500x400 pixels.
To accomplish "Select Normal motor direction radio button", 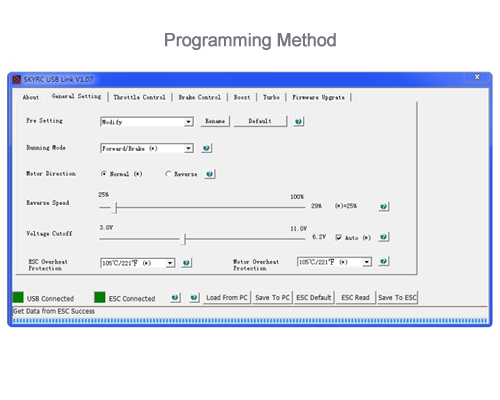I will 104,174.
